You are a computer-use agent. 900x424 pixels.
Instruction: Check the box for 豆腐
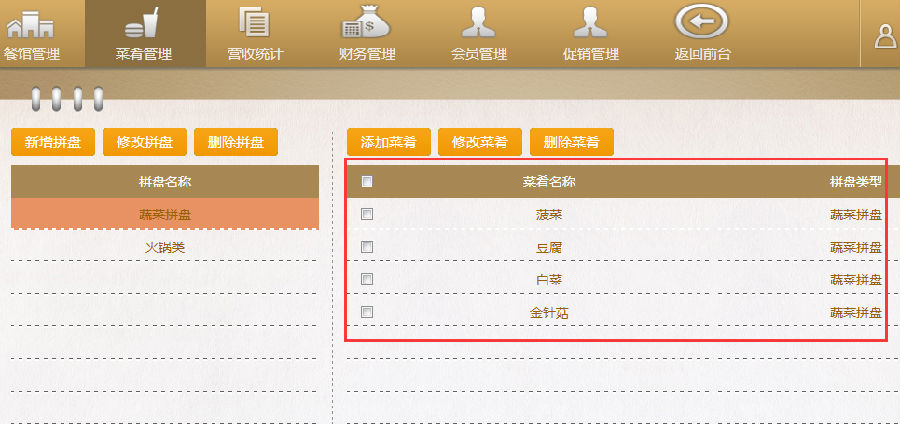367,246
